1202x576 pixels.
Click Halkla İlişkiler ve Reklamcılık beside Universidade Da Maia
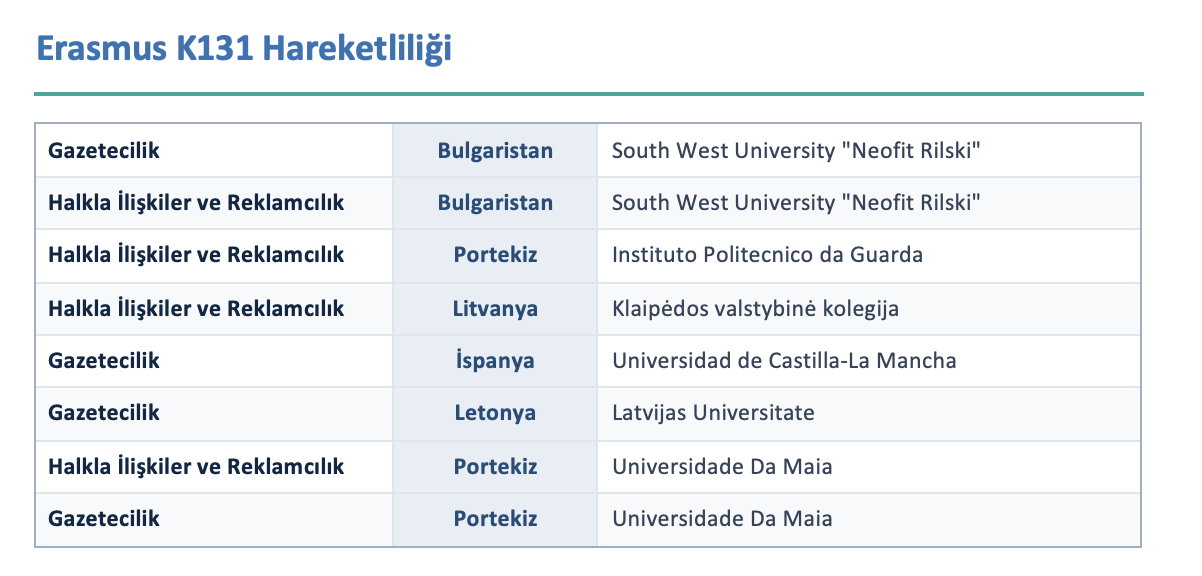[x=196, y=466]
